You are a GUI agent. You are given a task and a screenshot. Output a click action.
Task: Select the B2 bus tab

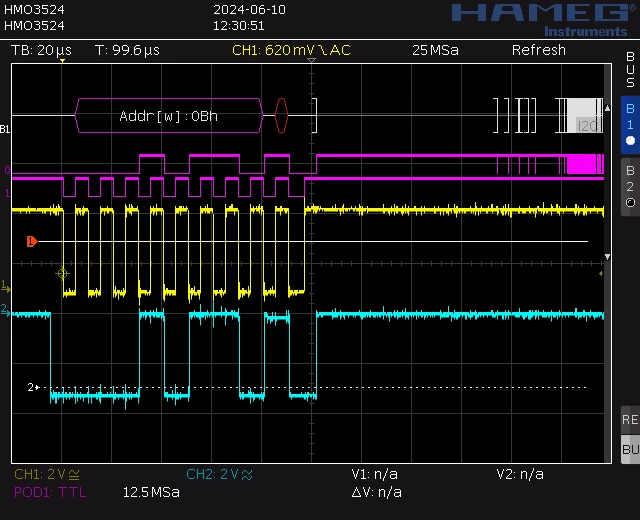click(x=630, y=187)
